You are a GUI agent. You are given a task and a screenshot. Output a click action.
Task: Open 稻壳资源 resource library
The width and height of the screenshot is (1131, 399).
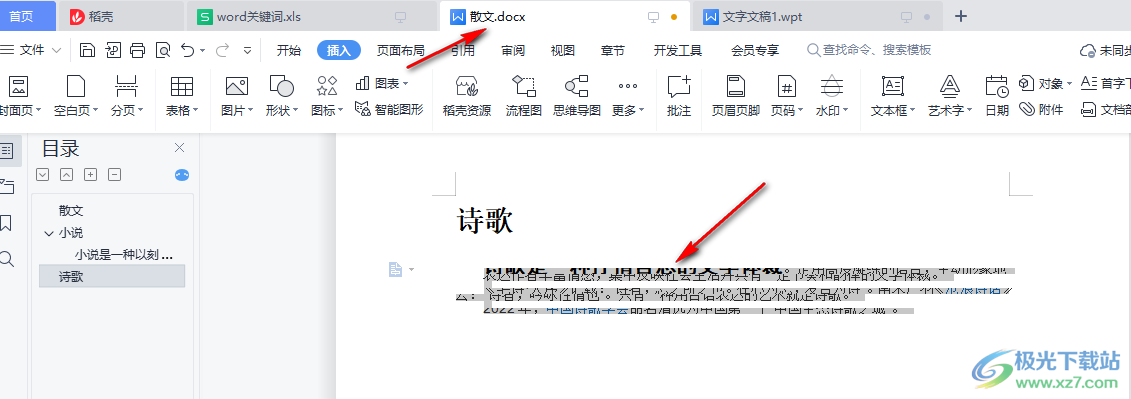coord(467,96)
